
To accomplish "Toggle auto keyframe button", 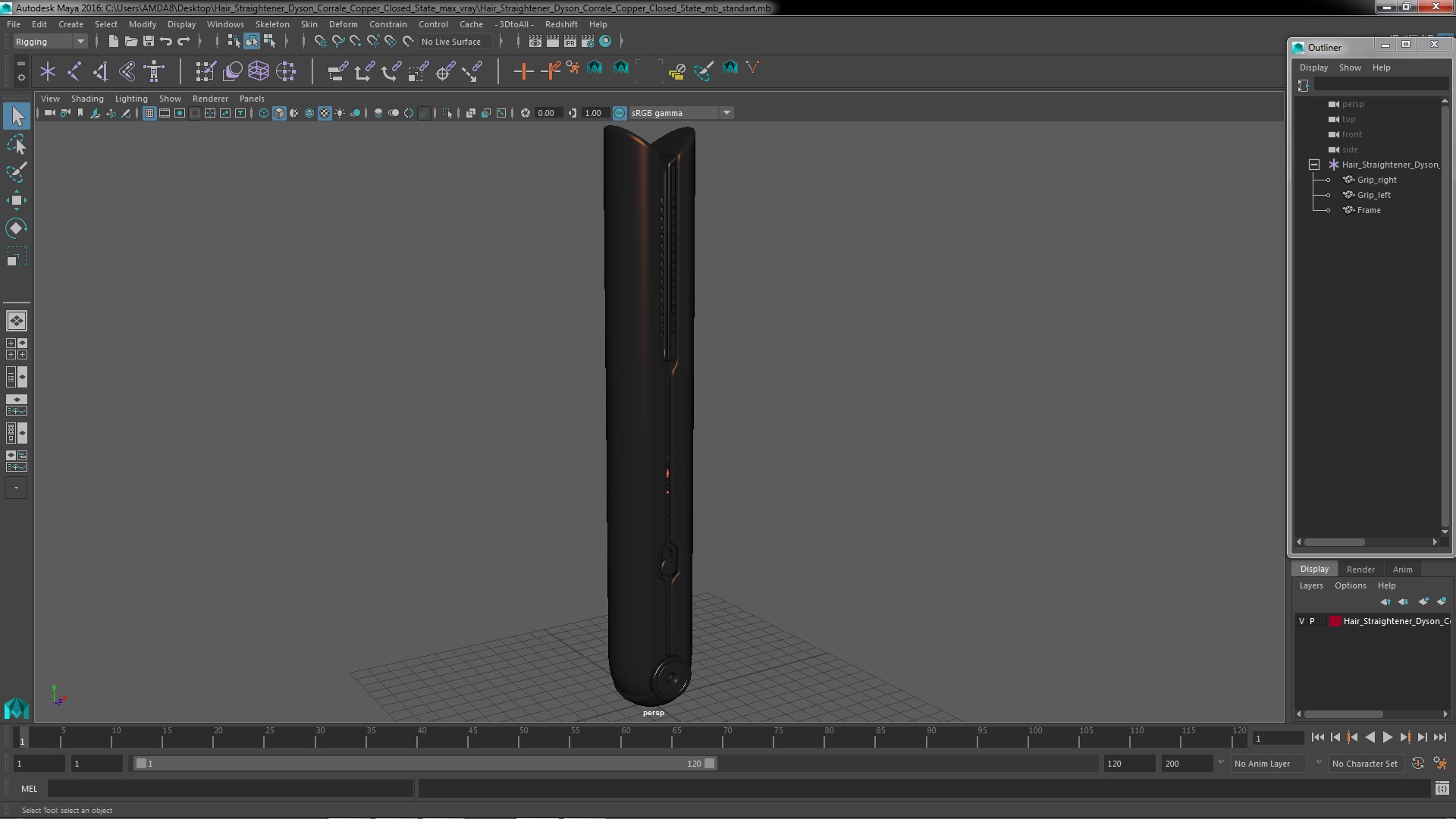I will 1417,764.
